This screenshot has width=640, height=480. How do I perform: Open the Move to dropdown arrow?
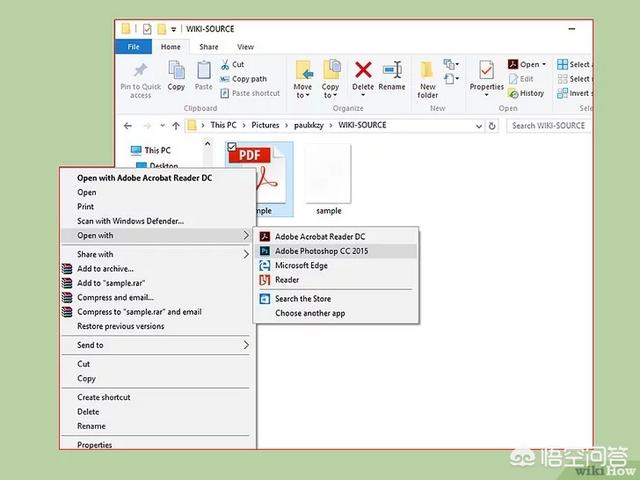tap(307, 96)
